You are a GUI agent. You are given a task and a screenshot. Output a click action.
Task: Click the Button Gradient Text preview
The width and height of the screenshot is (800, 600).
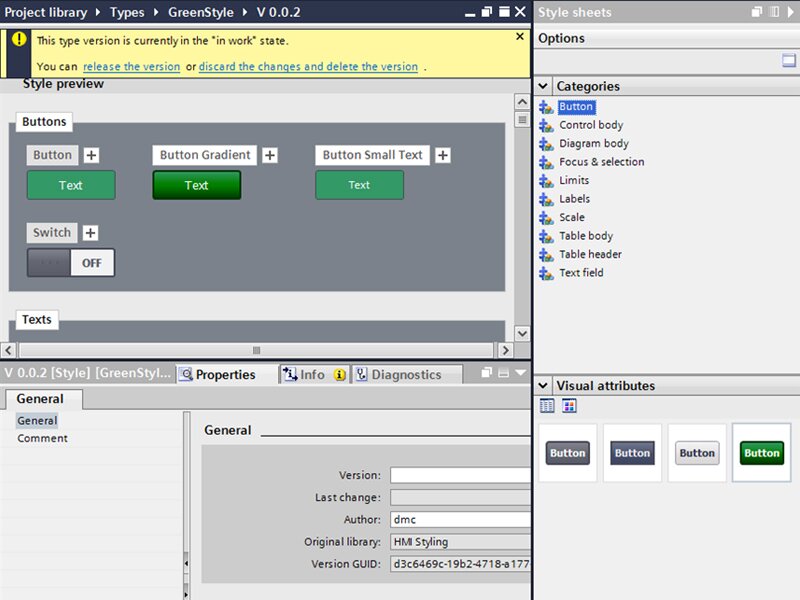(196, 185)
